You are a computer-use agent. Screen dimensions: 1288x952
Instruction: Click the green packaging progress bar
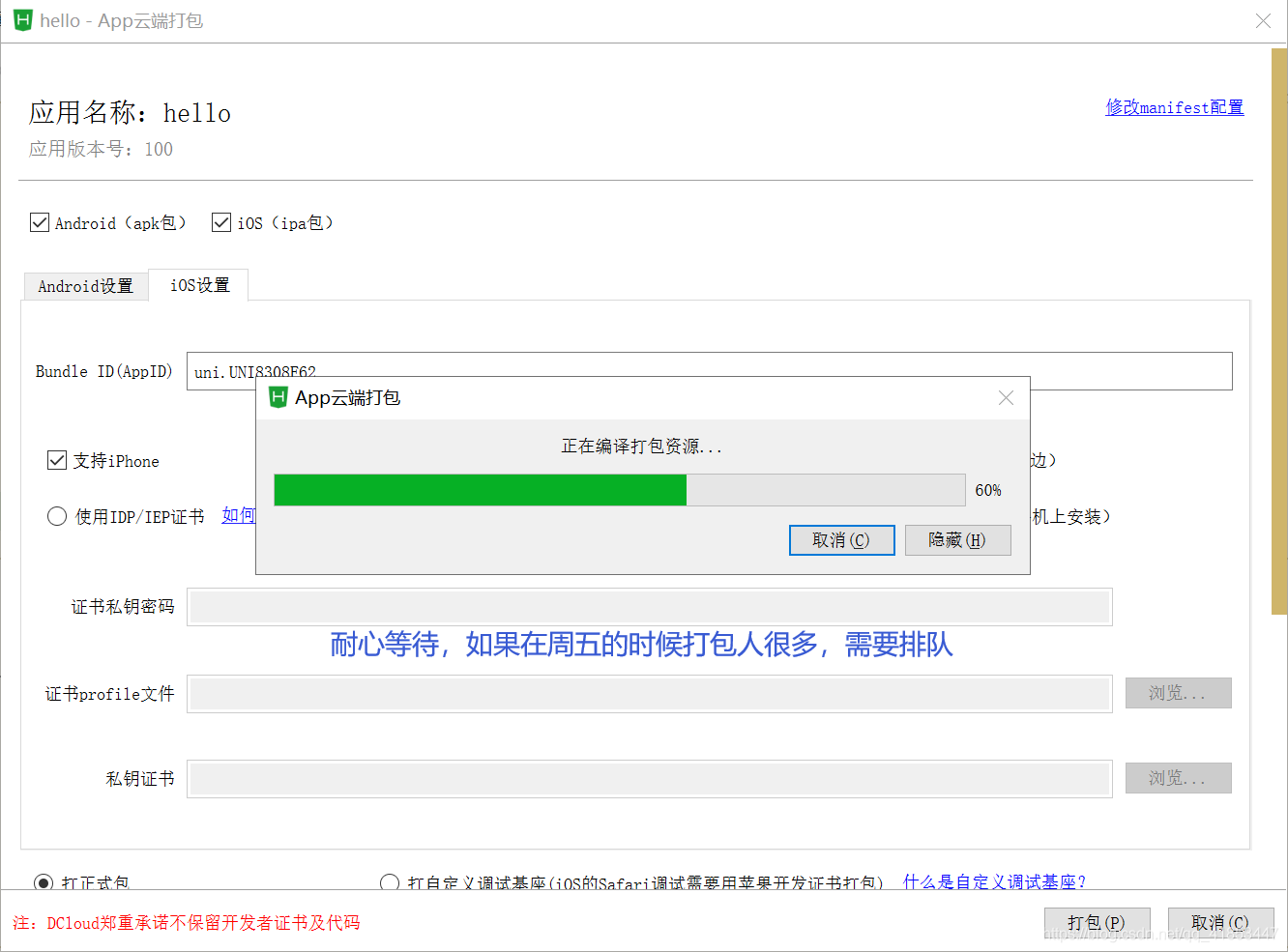coord(620,490)
